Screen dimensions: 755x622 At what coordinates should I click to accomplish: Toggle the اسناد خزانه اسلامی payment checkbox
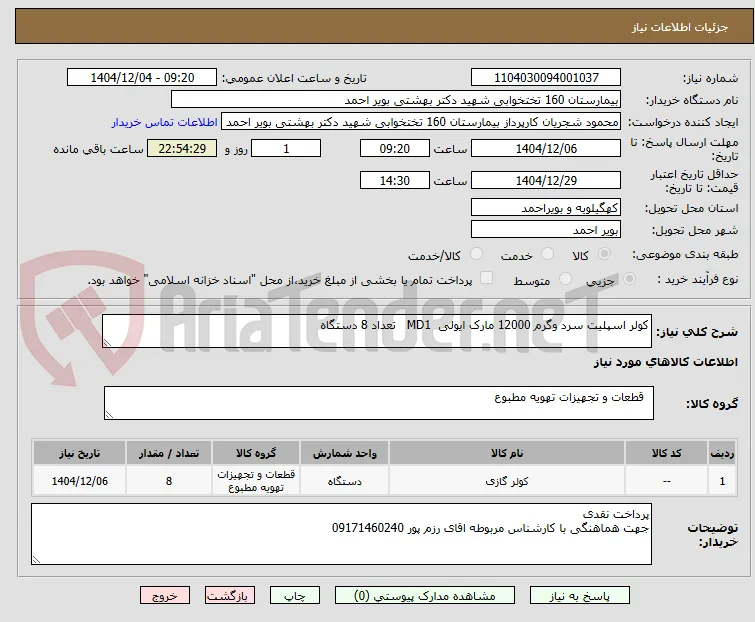[x=487, y=278]
